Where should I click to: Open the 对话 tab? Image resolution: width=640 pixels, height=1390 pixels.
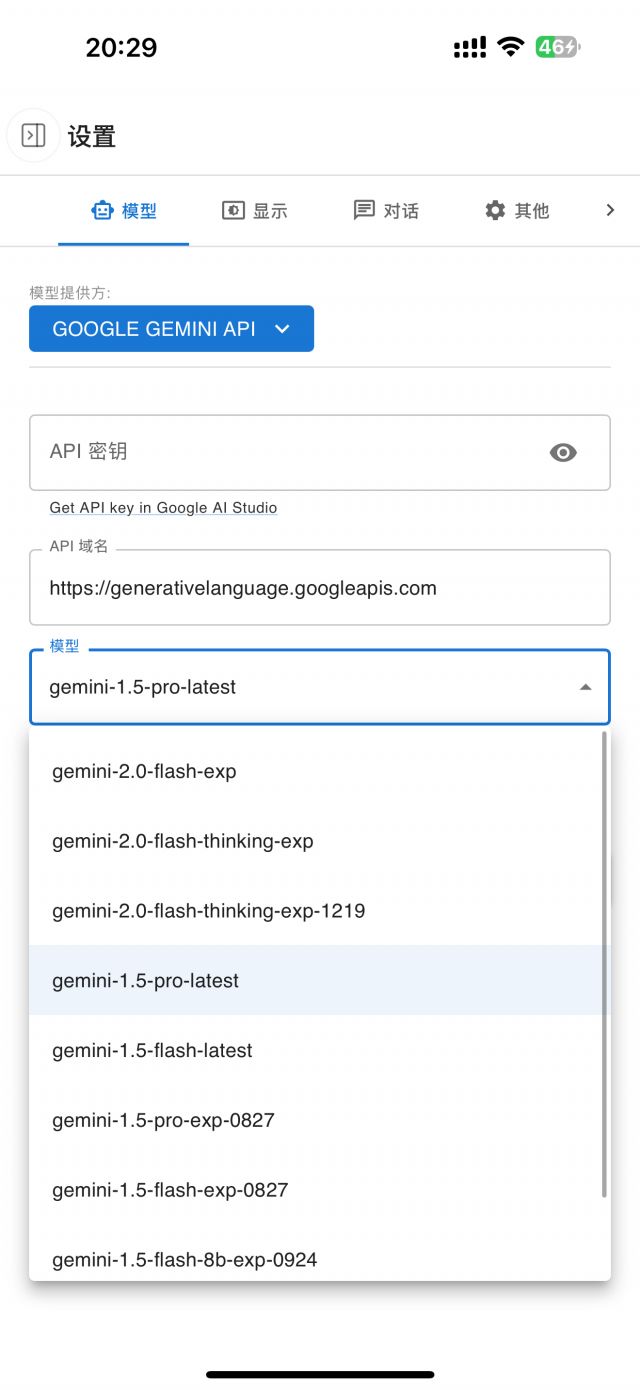coord(386,211)
